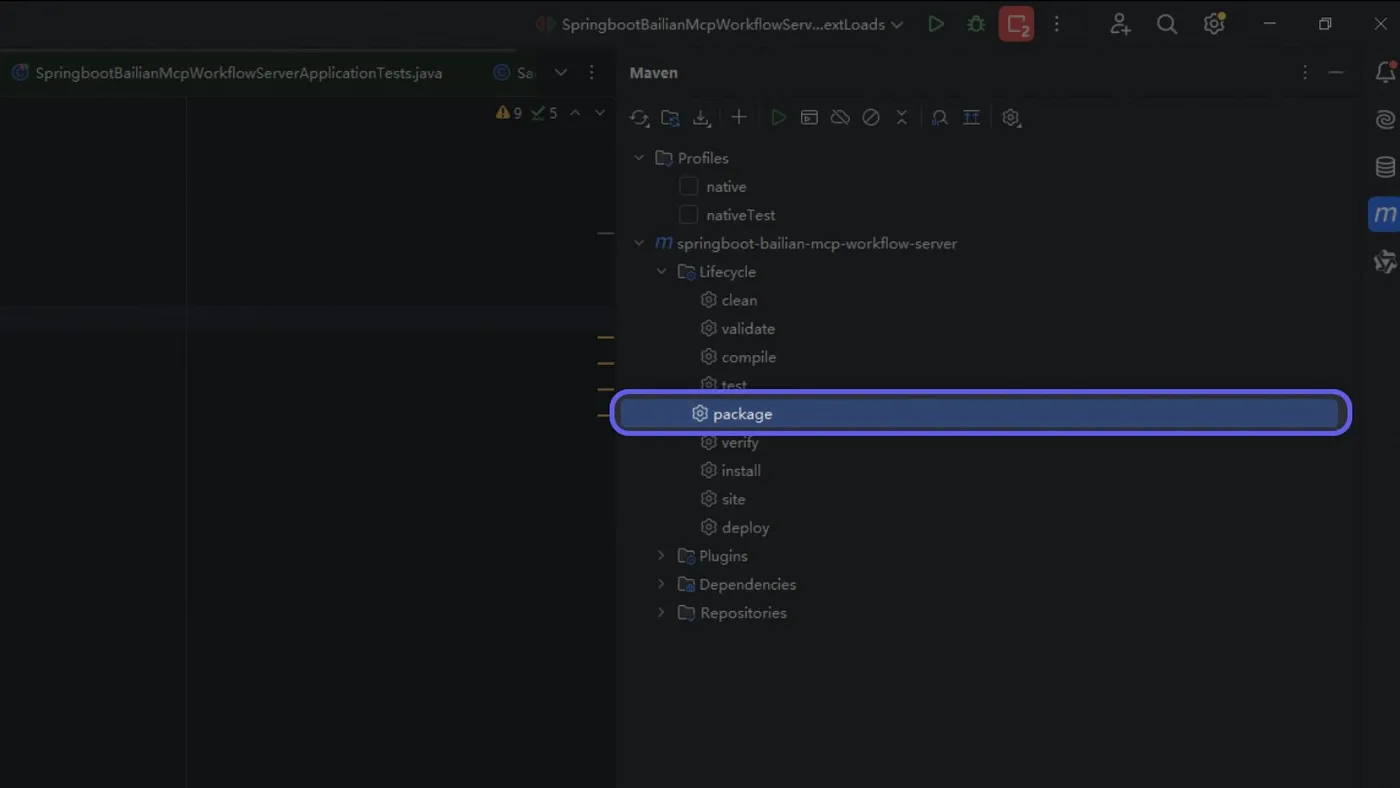Screen dimensions: 1400x788
Task: Open Search Everywhere magnifier icon
Action: 1167,24
